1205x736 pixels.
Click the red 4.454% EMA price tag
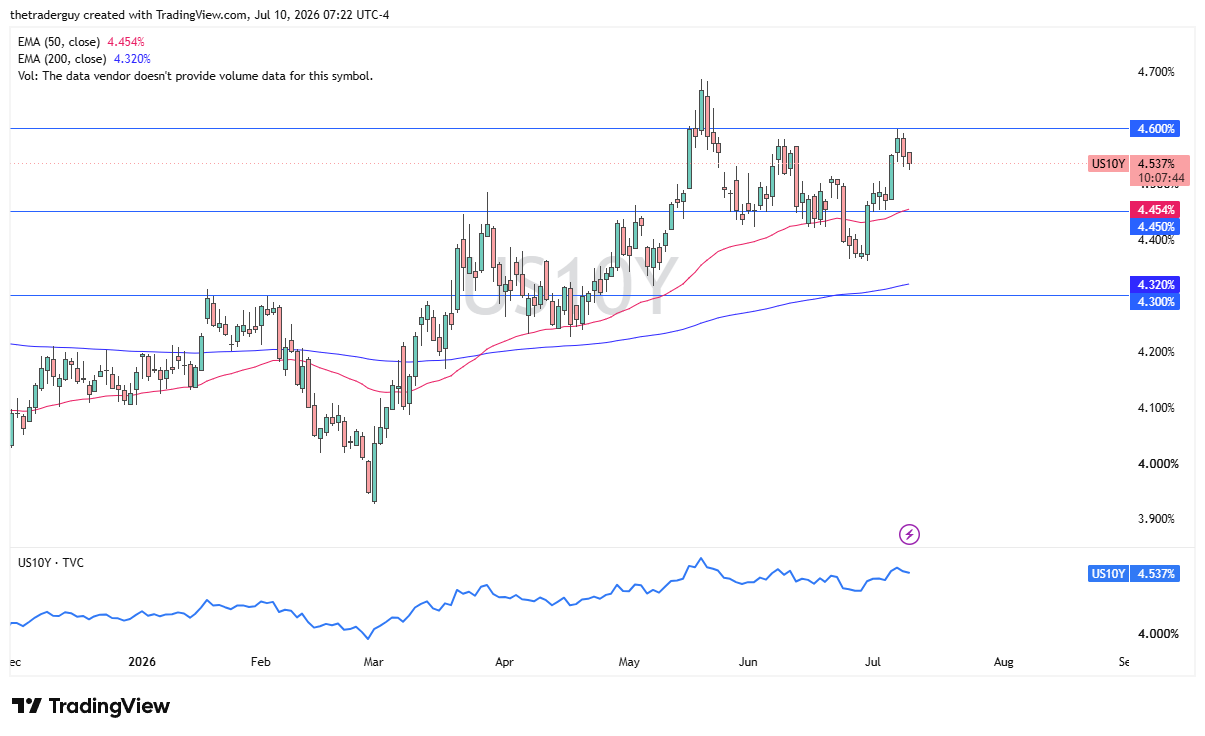coord(1154,210)
